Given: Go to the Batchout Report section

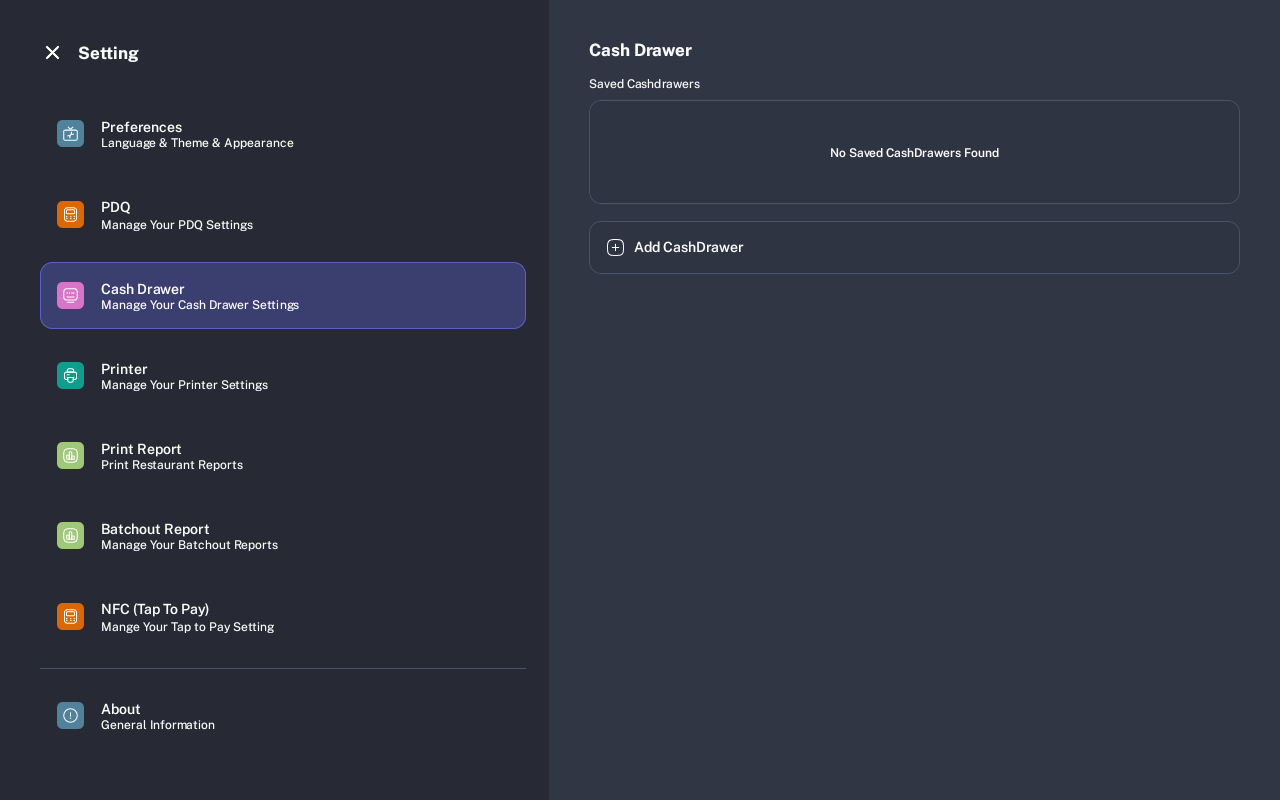Looking at the screenshot, I should click(x=283, y=536).
